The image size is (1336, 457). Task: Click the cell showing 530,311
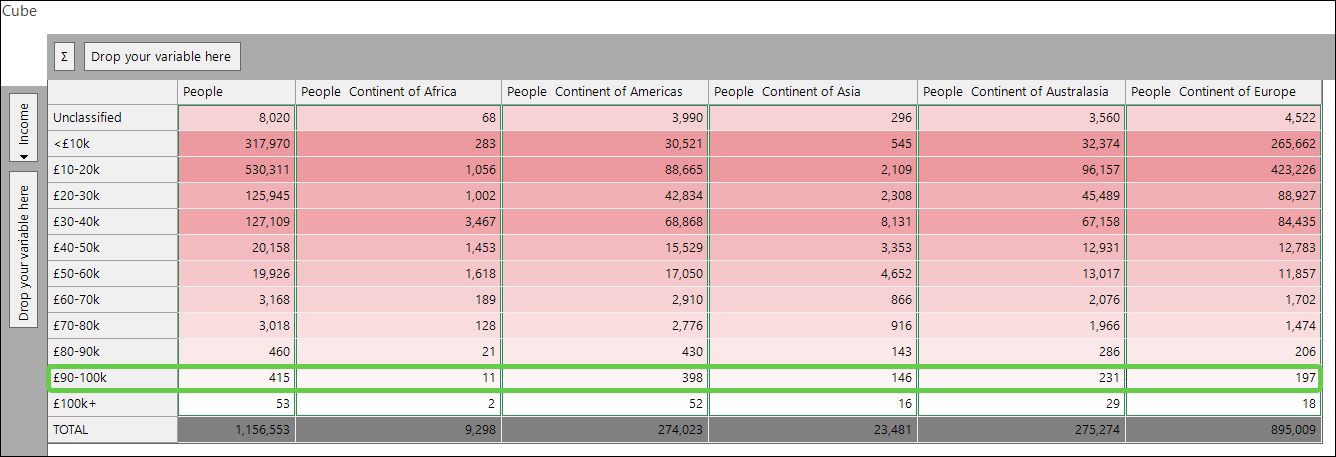tap(236, 169)
